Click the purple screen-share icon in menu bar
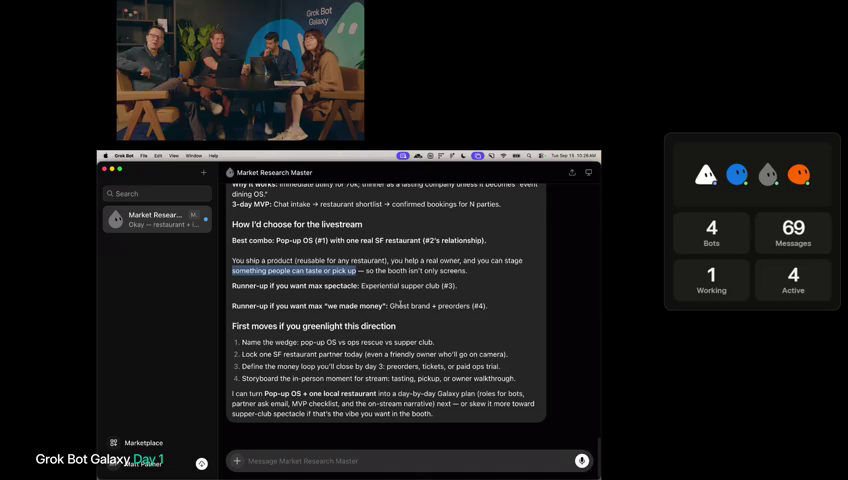The height and width of the screenshot is (480, 848). (403, 156)
